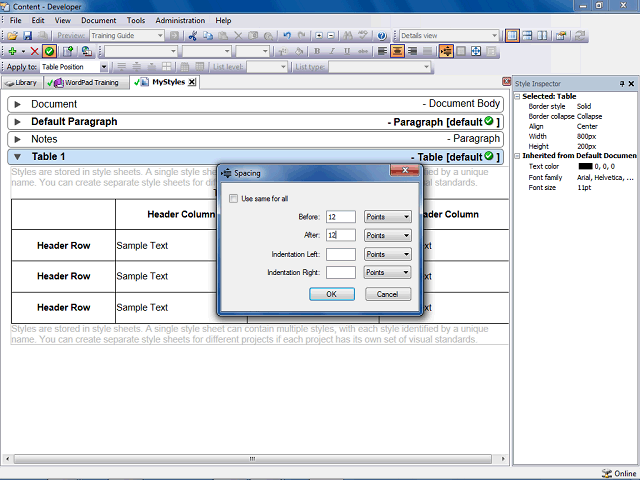Image resolution: width=640 pixels, height=480 pixels.
Task: Pin the Style Inspector panel
Action: pos(622,84)
